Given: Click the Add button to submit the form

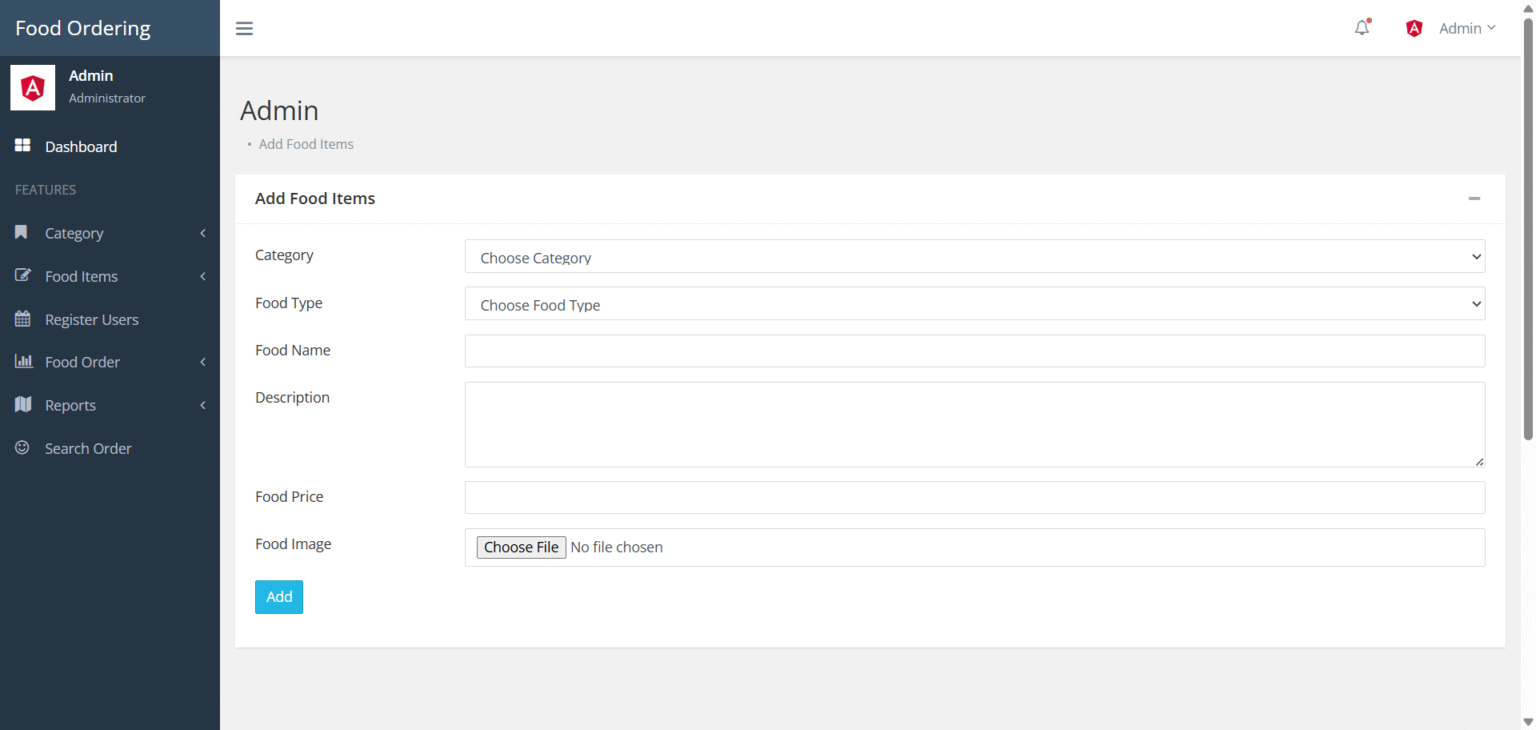Looking at the screenshot, I should tap(278, 597).
